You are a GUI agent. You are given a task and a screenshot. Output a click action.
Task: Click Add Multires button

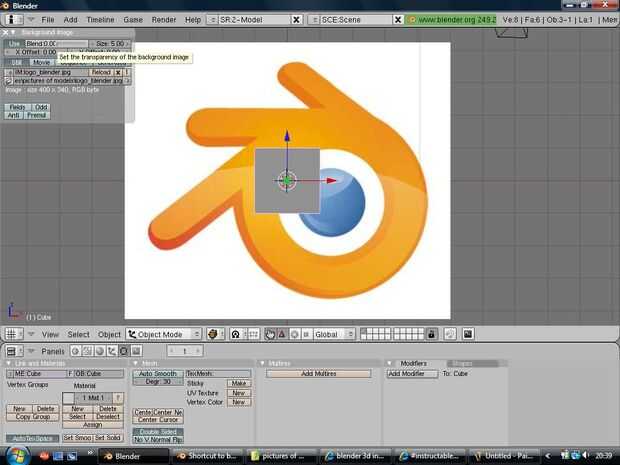319,373
